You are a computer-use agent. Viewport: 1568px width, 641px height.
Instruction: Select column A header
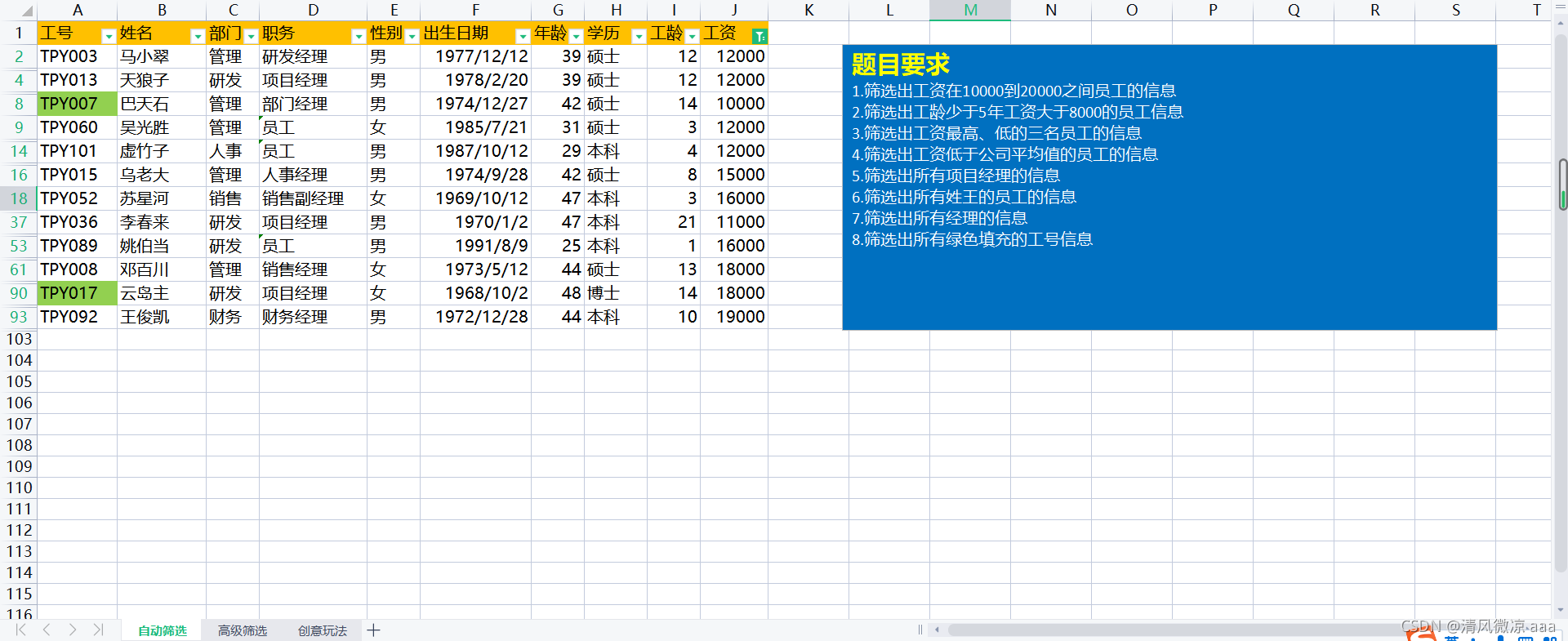coord(78,11)
